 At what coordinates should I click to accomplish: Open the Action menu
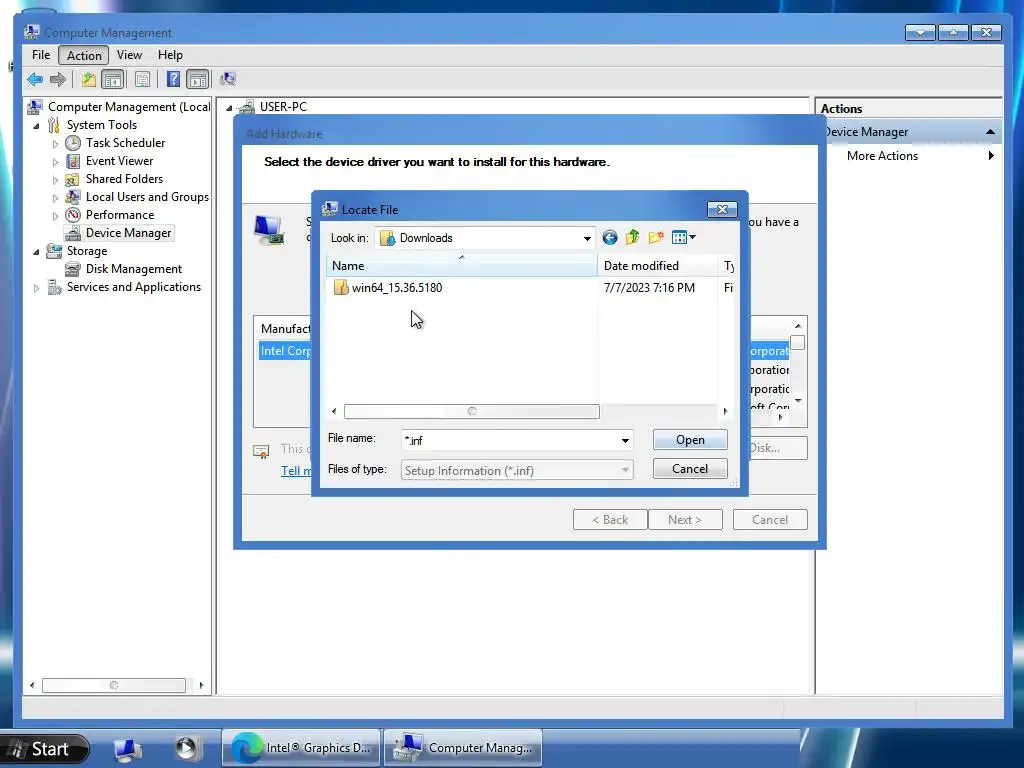click(84, 56)
